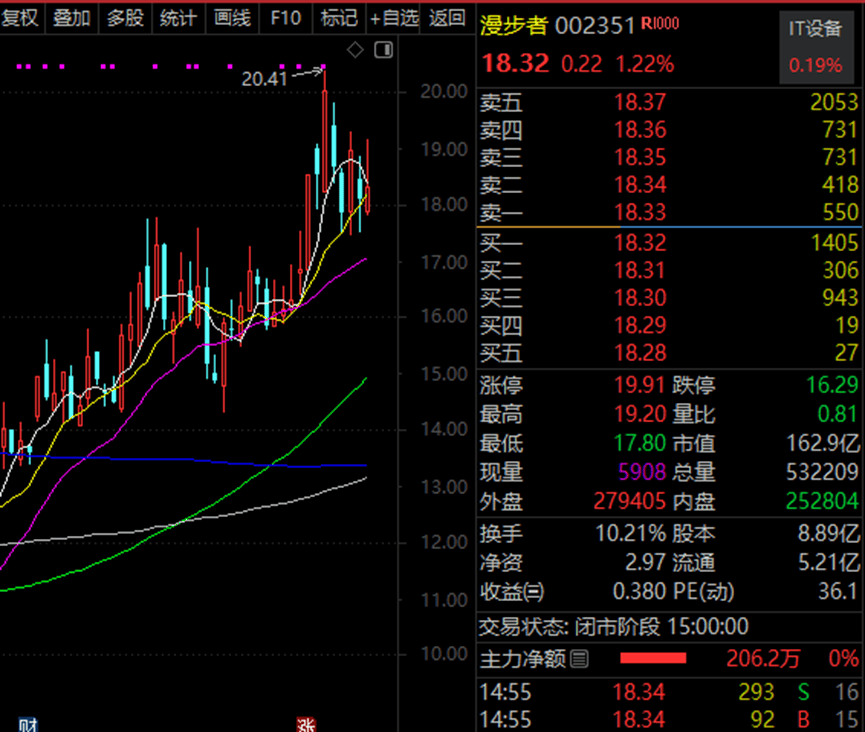This screenshot has height=732, width=865.
Task: Click the 10.00 price axis label
Action: pos(444,654)
